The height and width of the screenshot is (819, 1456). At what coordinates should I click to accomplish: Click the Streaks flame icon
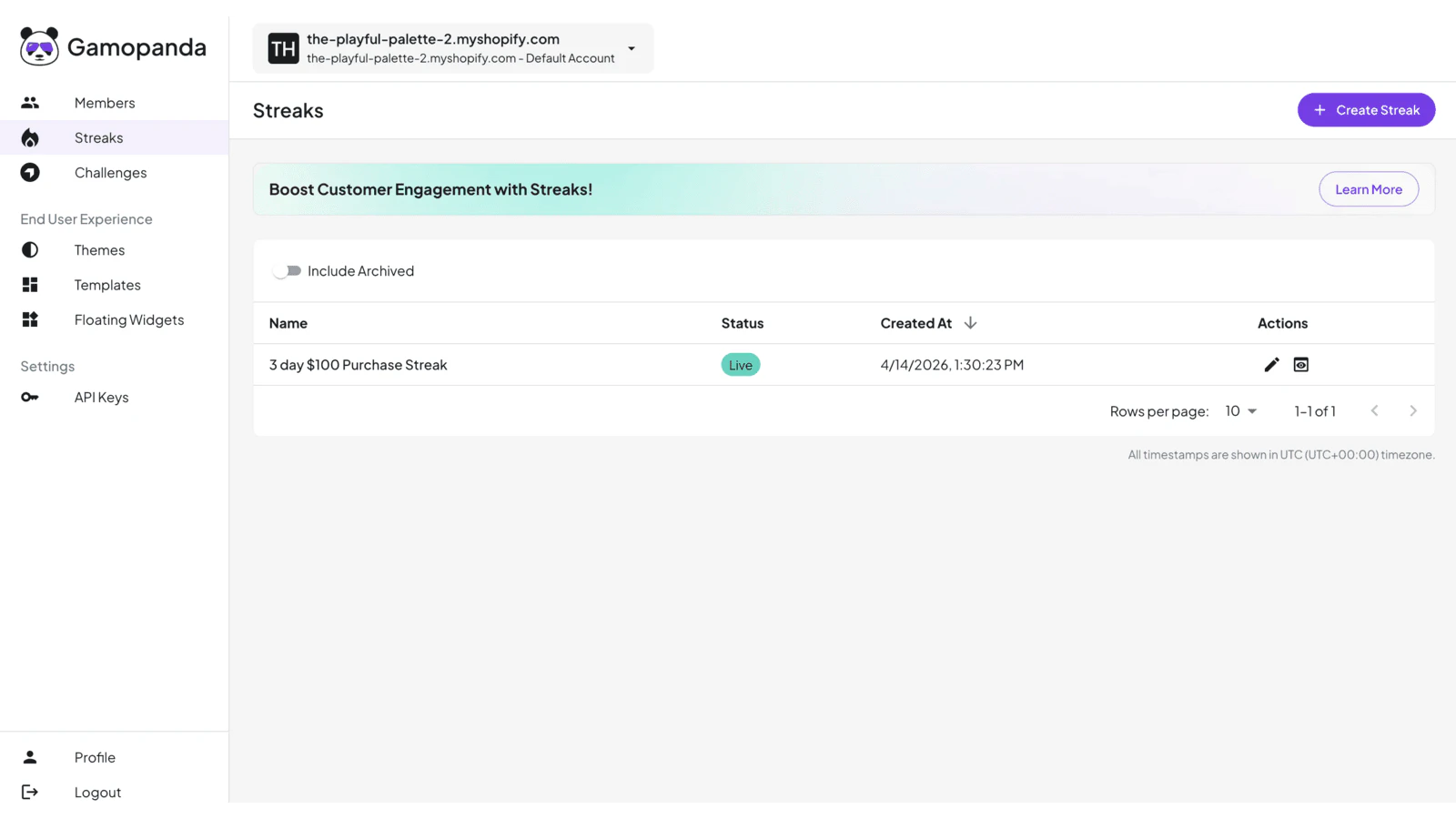(30, 137)
